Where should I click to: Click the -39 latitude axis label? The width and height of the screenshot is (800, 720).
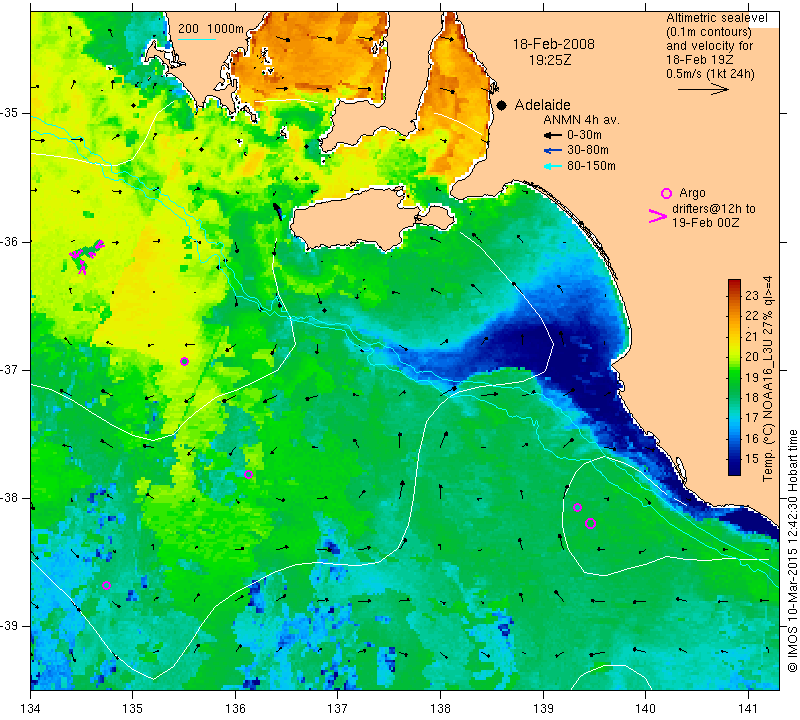[9, 626]
